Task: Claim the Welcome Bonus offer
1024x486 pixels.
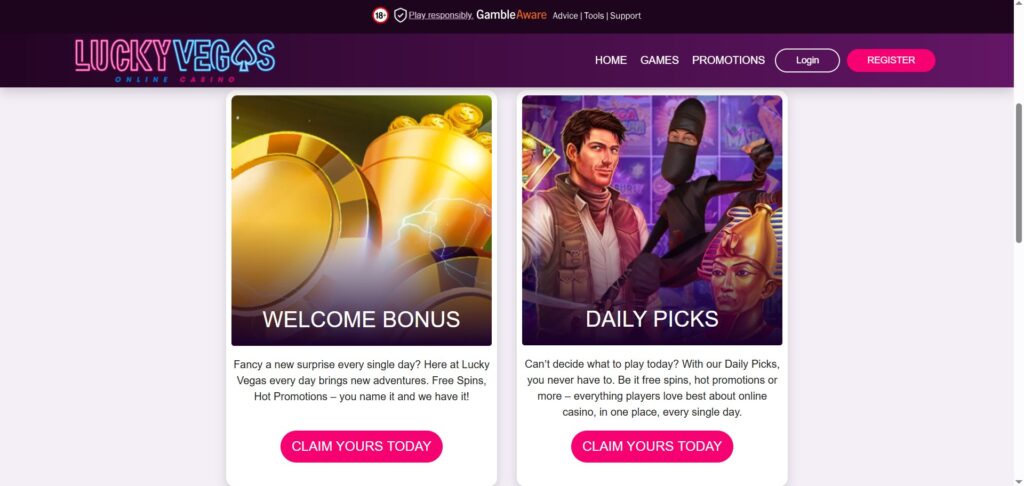Action: point(361,446)
